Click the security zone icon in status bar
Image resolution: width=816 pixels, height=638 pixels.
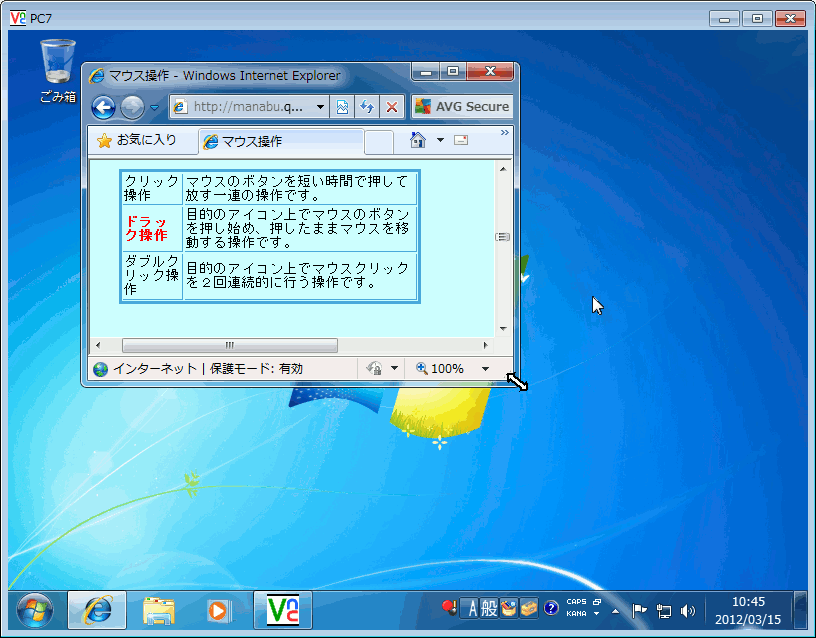pyautogui.click(x=99, y=369)
